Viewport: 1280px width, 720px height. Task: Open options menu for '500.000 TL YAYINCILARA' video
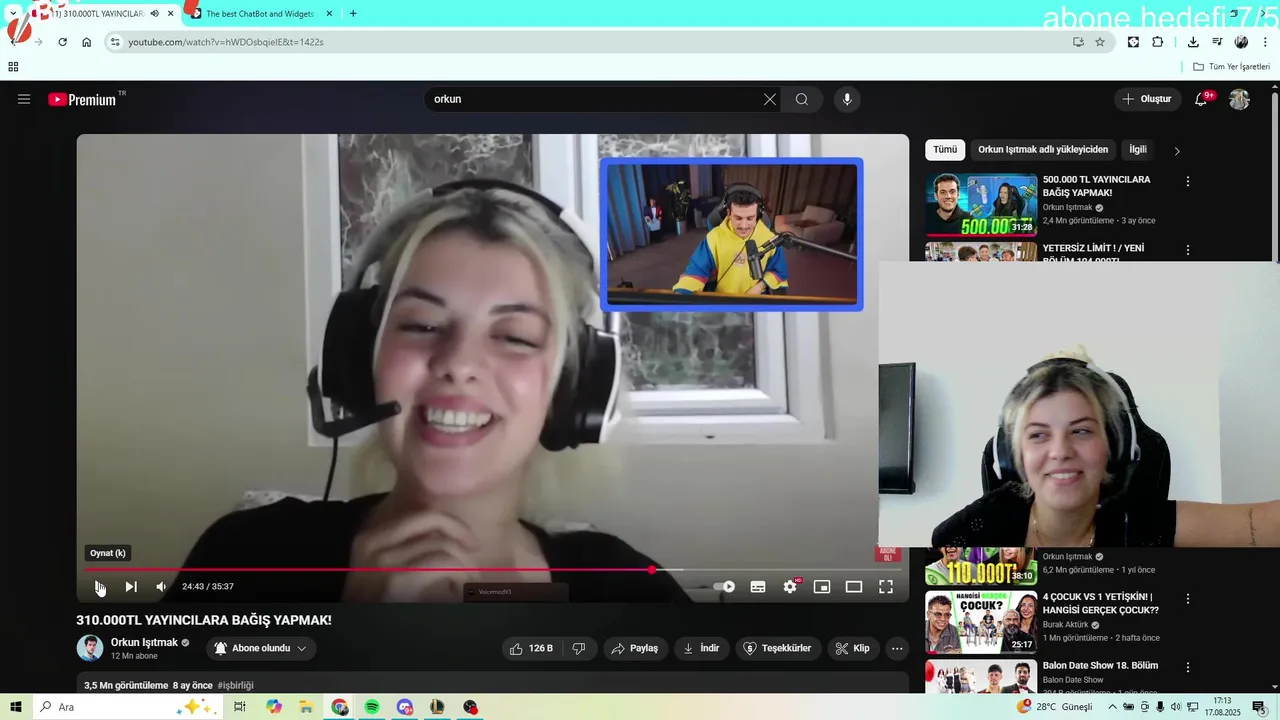pyautogui.click(x=1188, y=182)
